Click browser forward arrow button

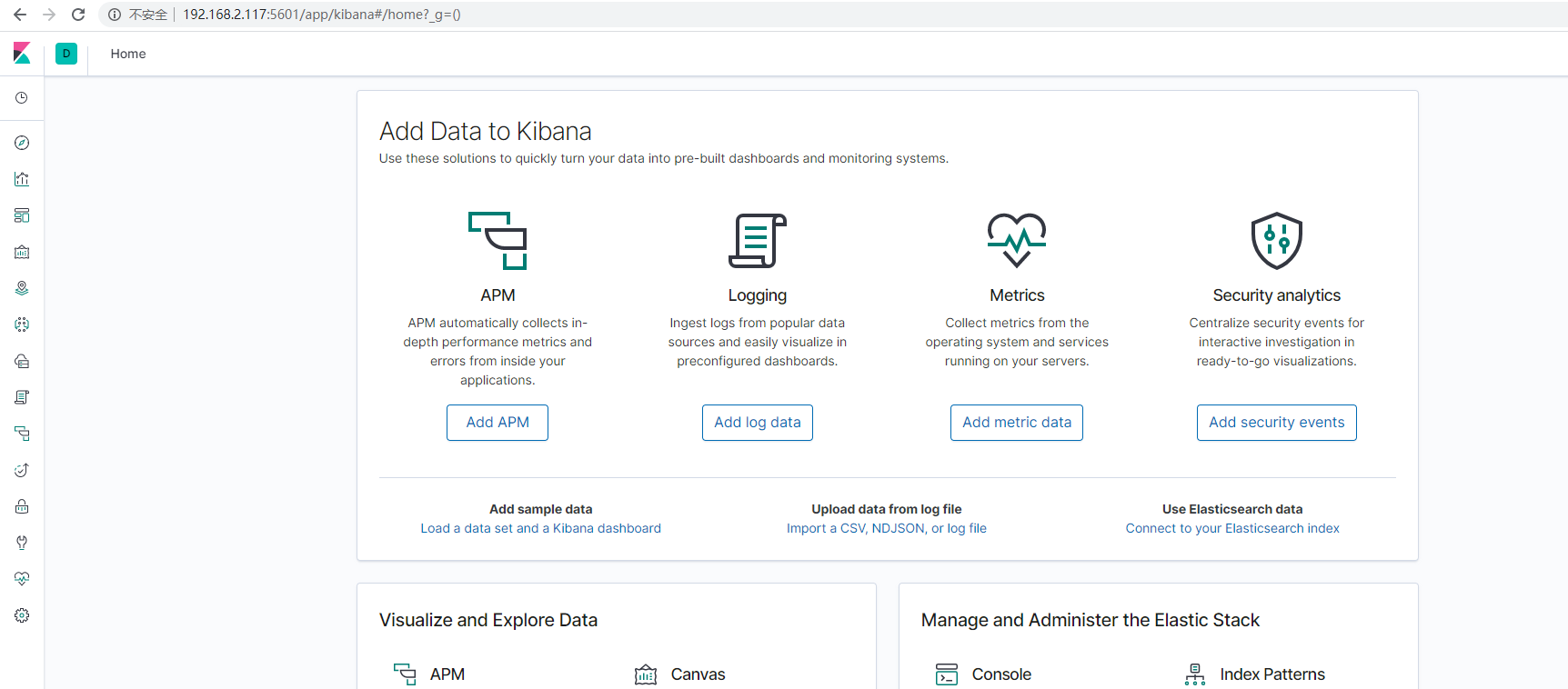coord(49,15)
